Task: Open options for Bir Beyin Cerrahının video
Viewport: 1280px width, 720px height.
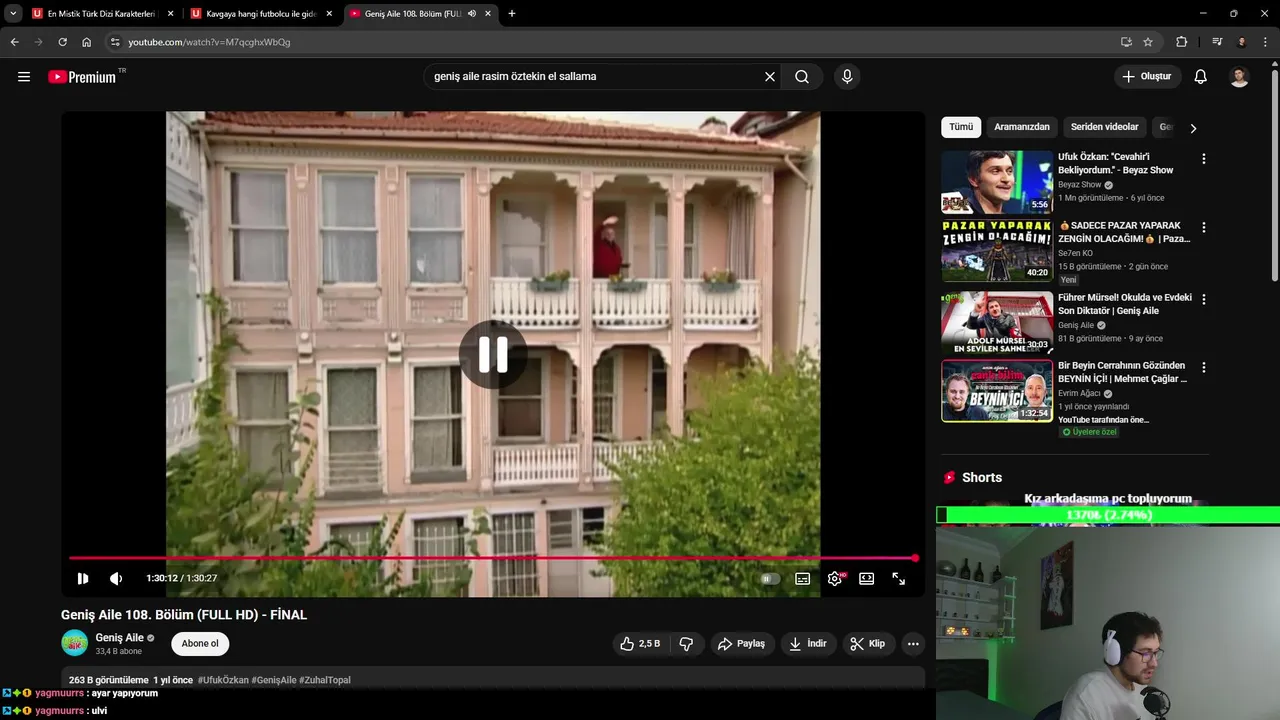Action: tap(1204, 368)
